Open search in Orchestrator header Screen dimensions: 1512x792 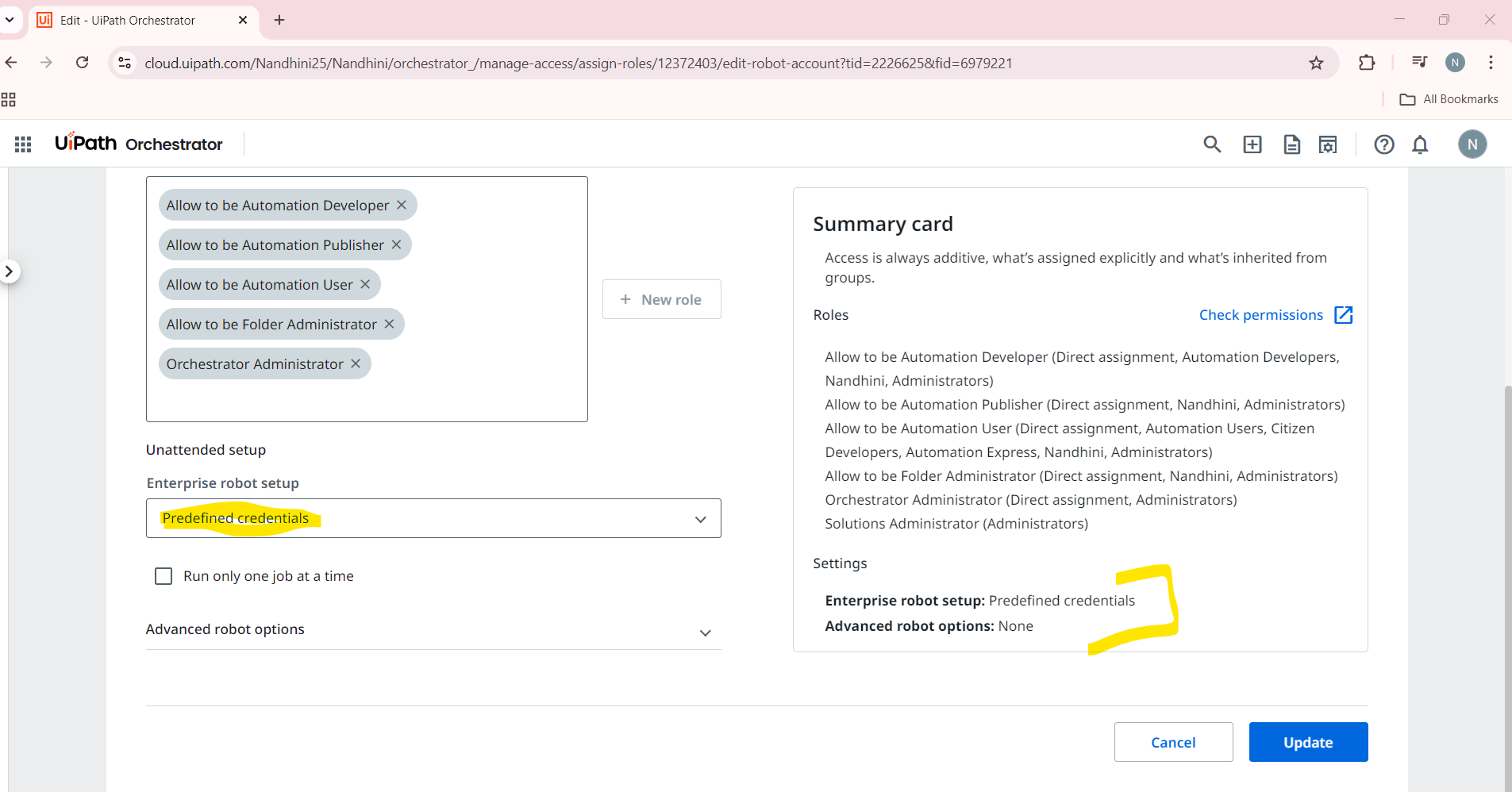tap(1212, 144)
